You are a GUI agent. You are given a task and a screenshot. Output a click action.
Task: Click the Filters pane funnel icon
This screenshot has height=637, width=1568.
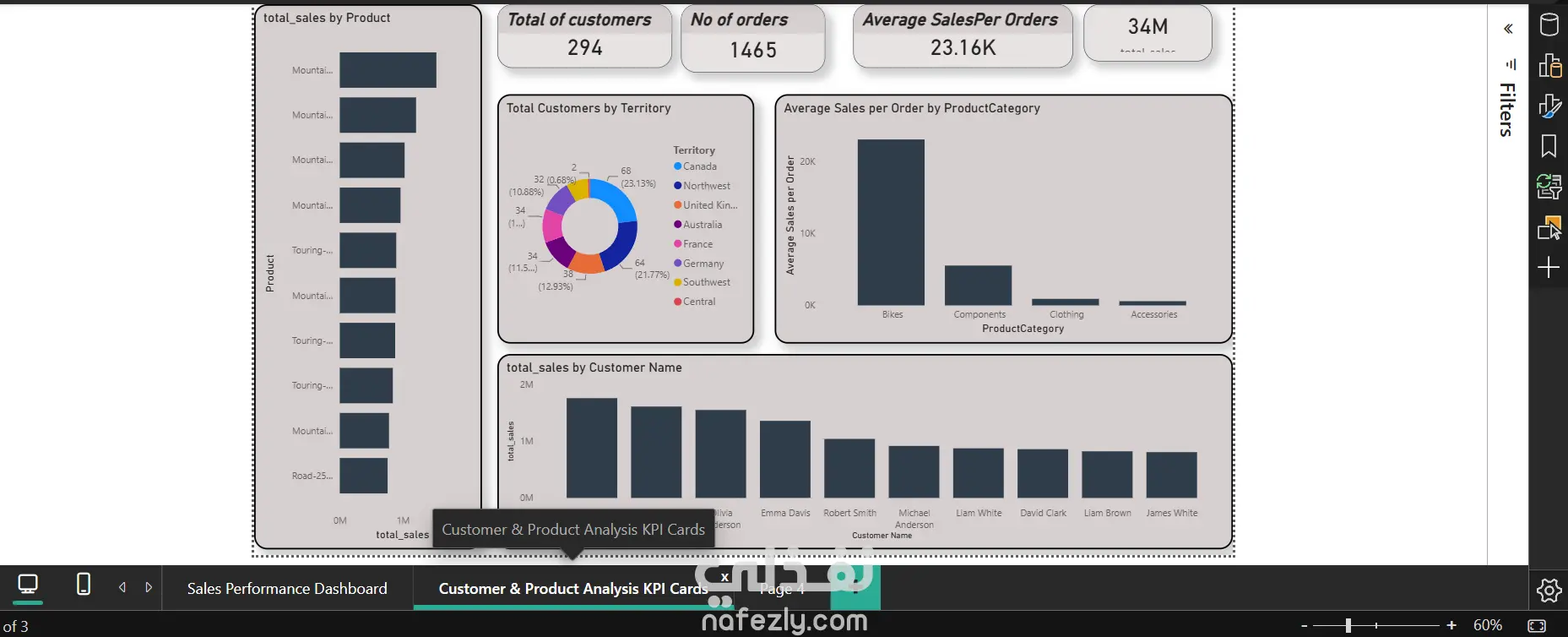(x=1511, y=64)
